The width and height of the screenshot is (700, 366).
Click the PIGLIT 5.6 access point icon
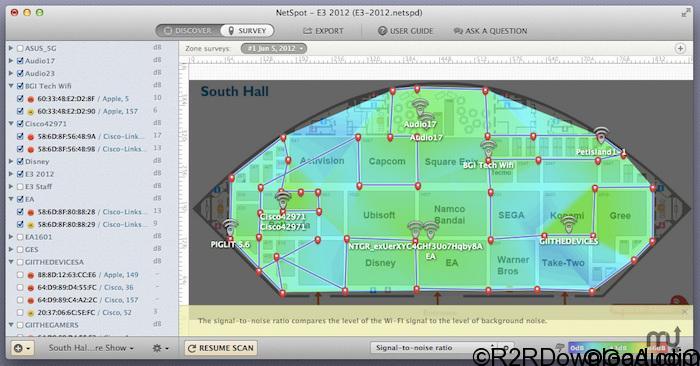click(230, 228)
